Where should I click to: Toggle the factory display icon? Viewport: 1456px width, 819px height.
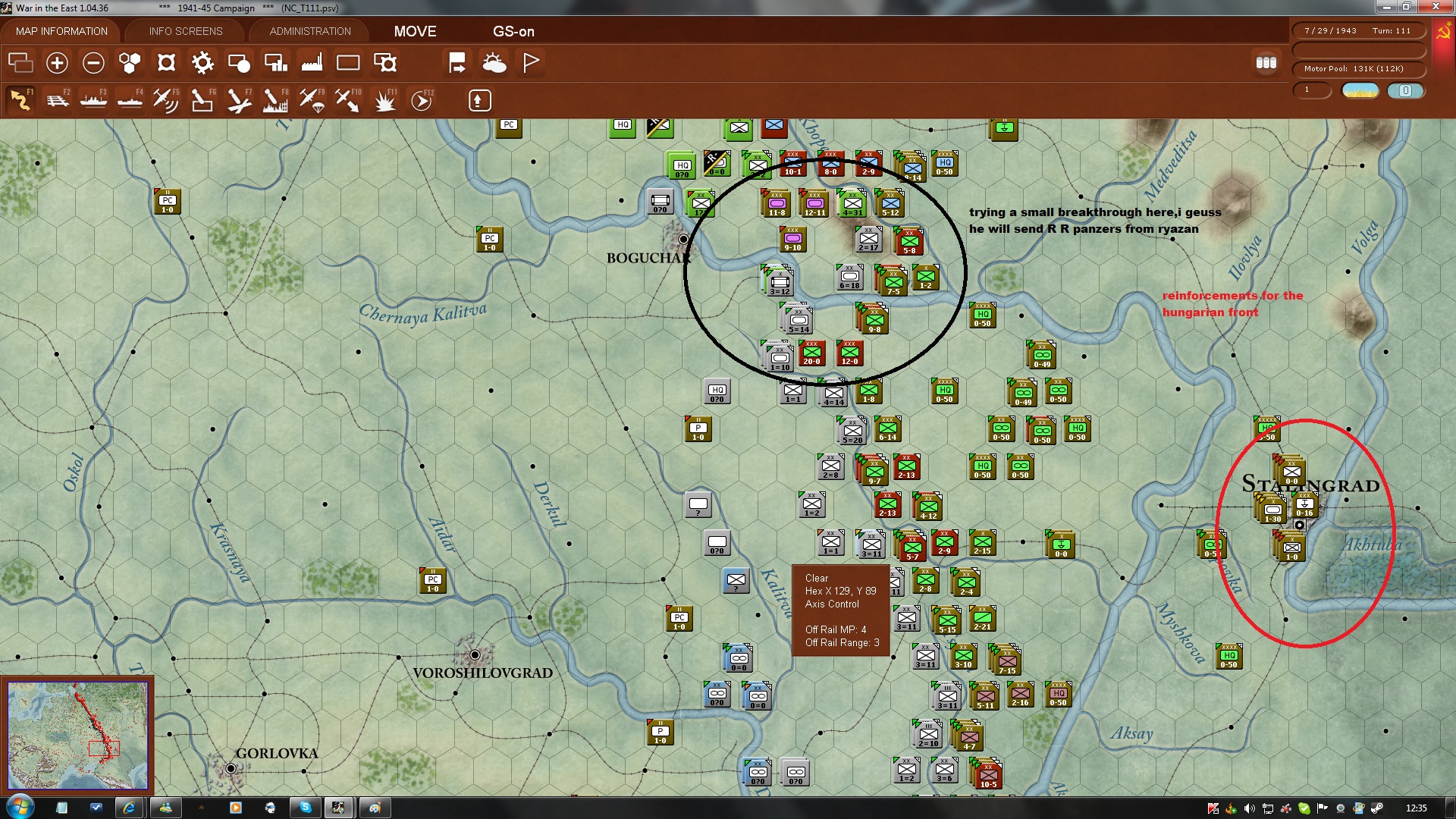pos(312,62)
